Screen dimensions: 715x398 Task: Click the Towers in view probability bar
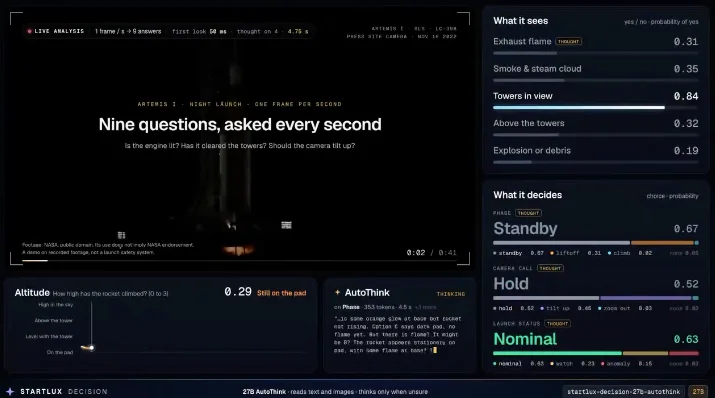596,108
